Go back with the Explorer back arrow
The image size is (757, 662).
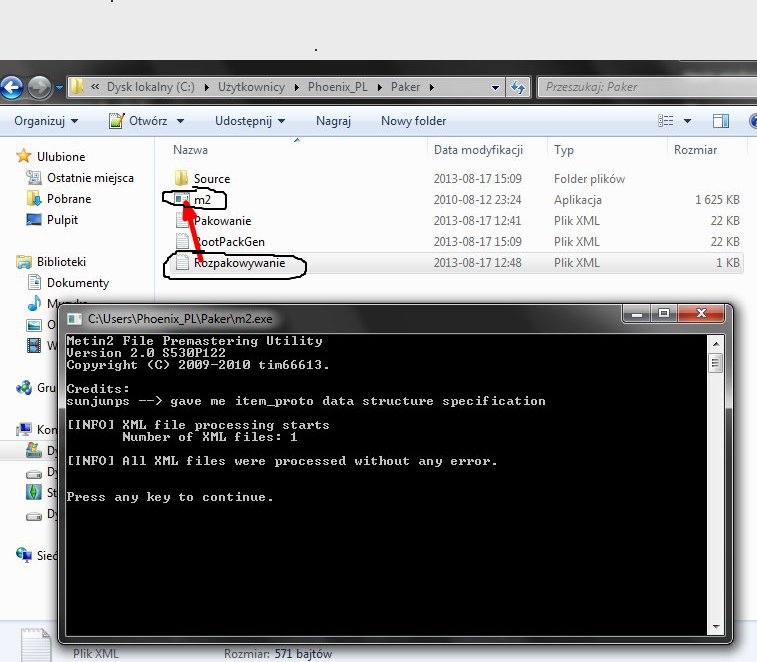pyautogui.click(x=11, y=87)
